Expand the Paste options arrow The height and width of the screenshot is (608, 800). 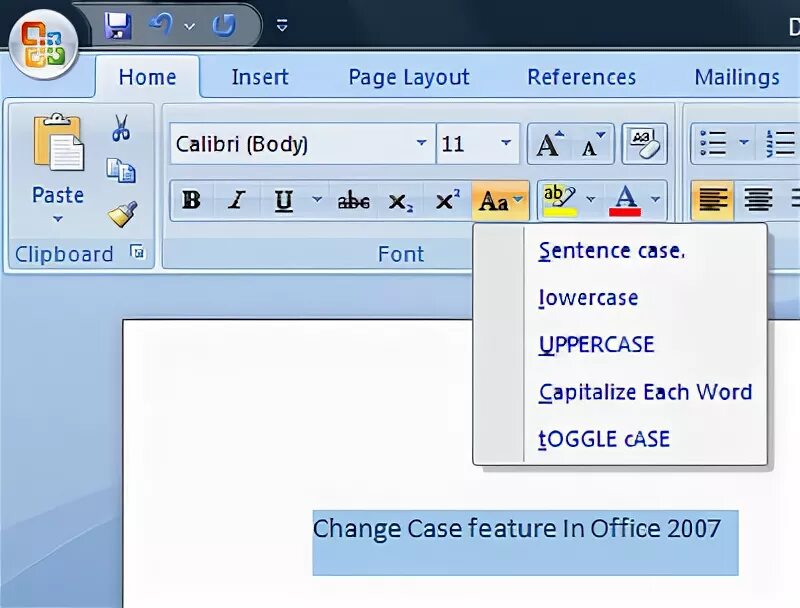pos(58,219)
